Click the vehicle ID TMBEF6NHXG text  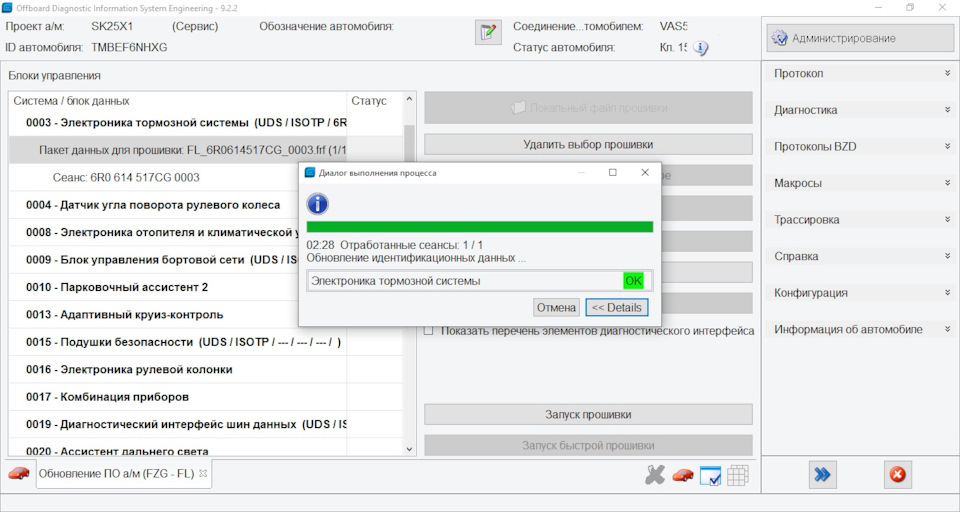click(x=129, y=48)
